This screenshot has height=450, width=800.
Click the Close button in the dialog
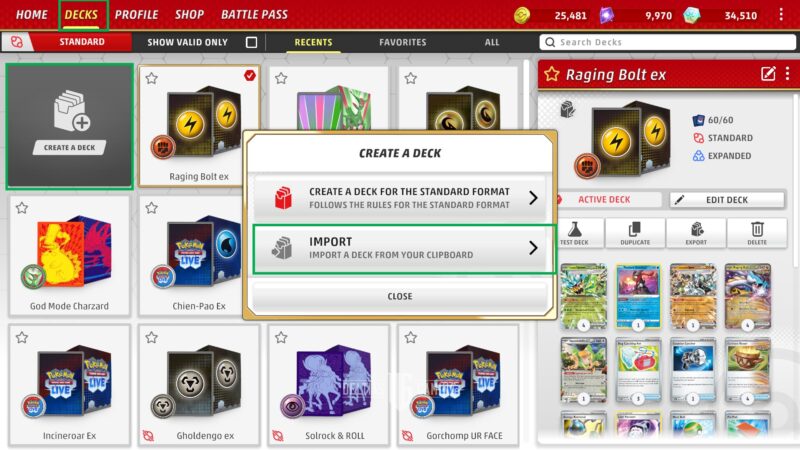(400, 296)
